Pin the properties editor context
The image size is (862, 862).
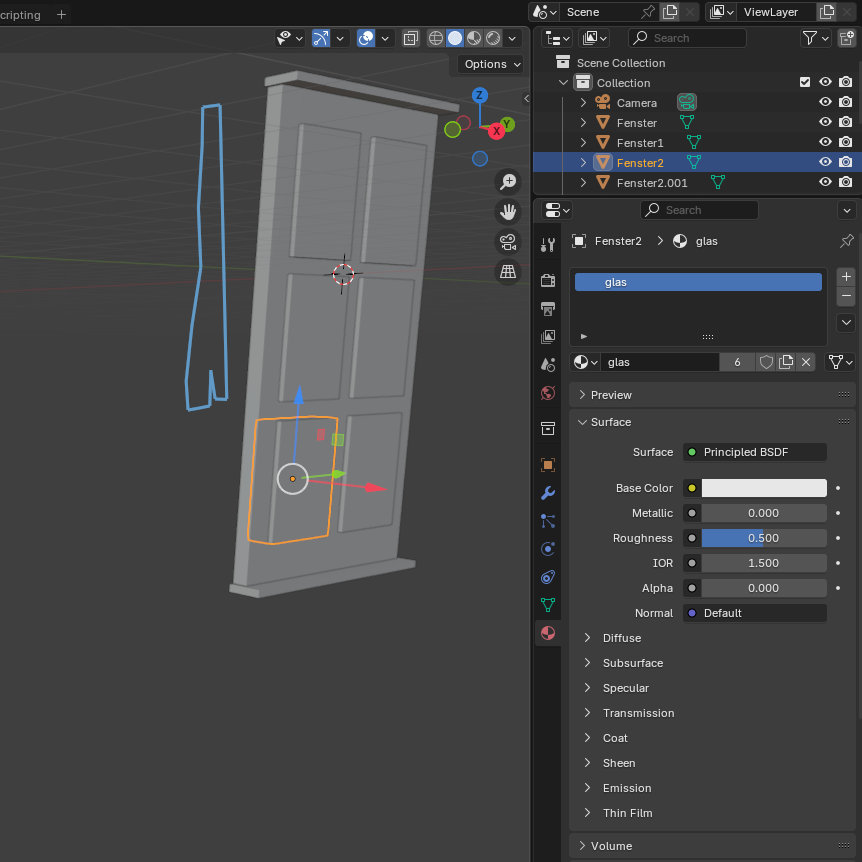click(x=846, y=241)
